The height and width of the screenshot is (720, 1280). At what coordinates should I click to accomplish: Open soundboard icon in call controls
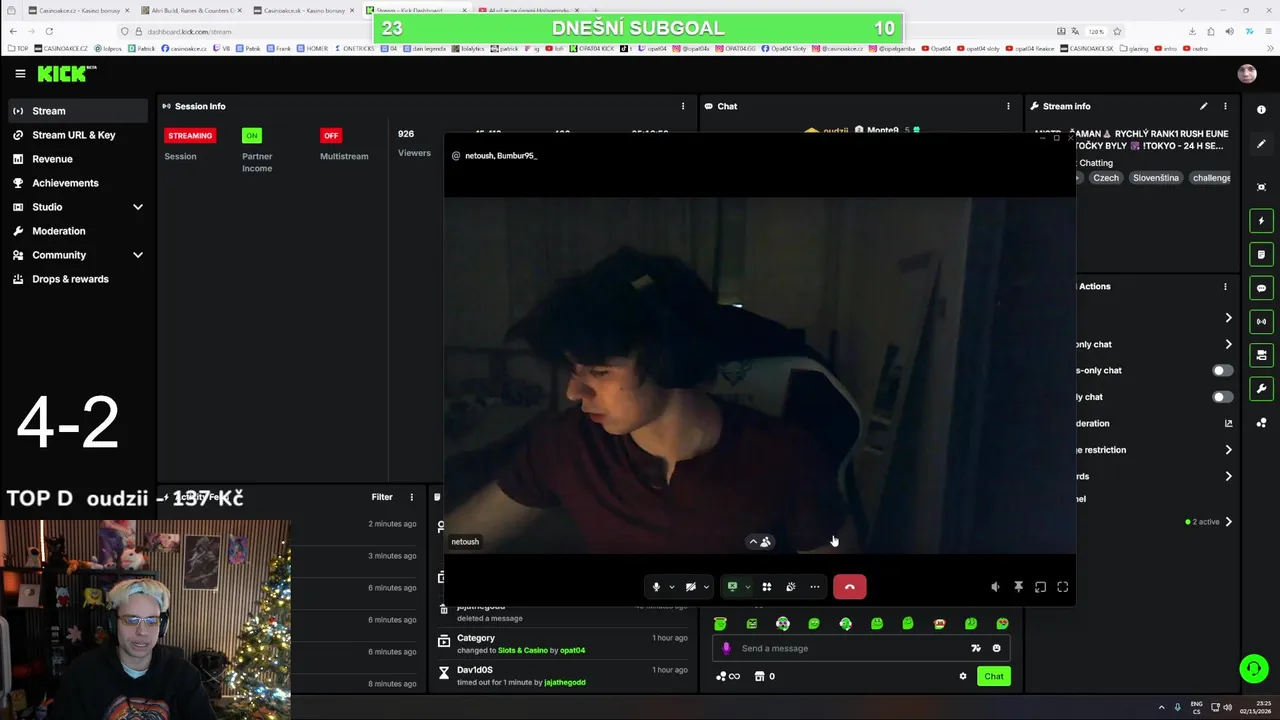[x=791, y=587]
